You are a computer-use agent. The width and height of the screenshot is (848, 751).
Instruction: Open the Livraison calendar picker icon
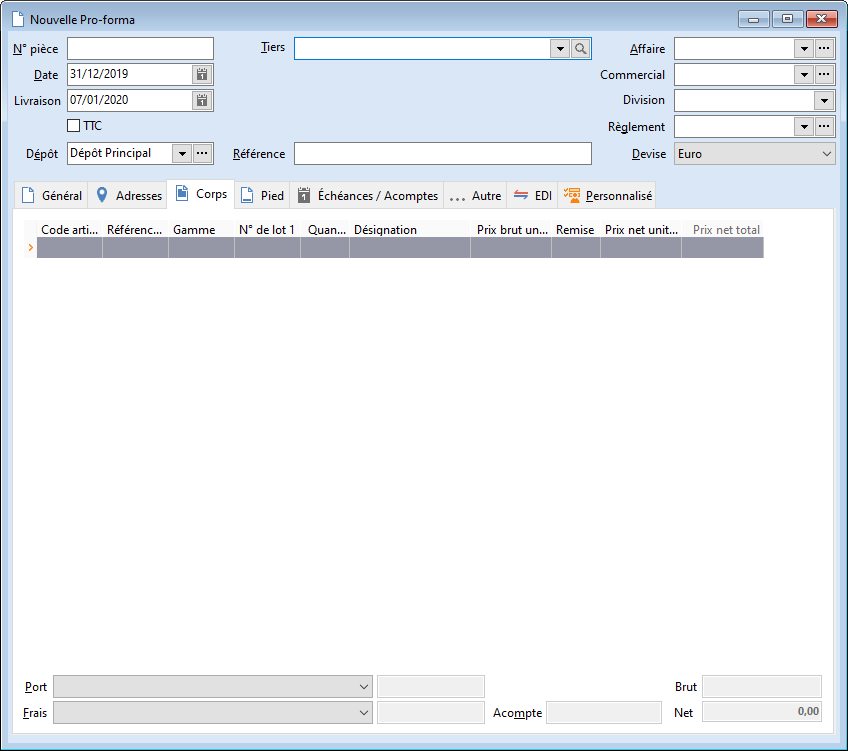click(201, 100)
